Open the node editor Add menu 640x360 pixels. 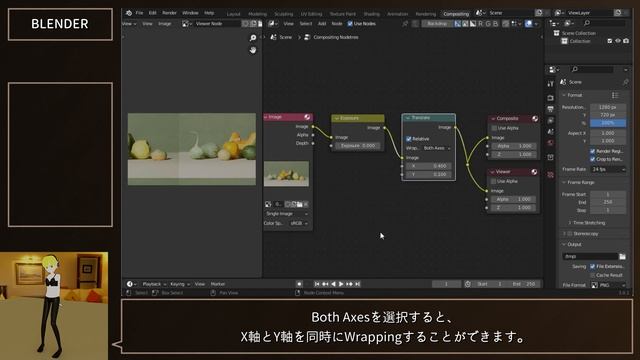pyautogui.click(x=322, y=24)
